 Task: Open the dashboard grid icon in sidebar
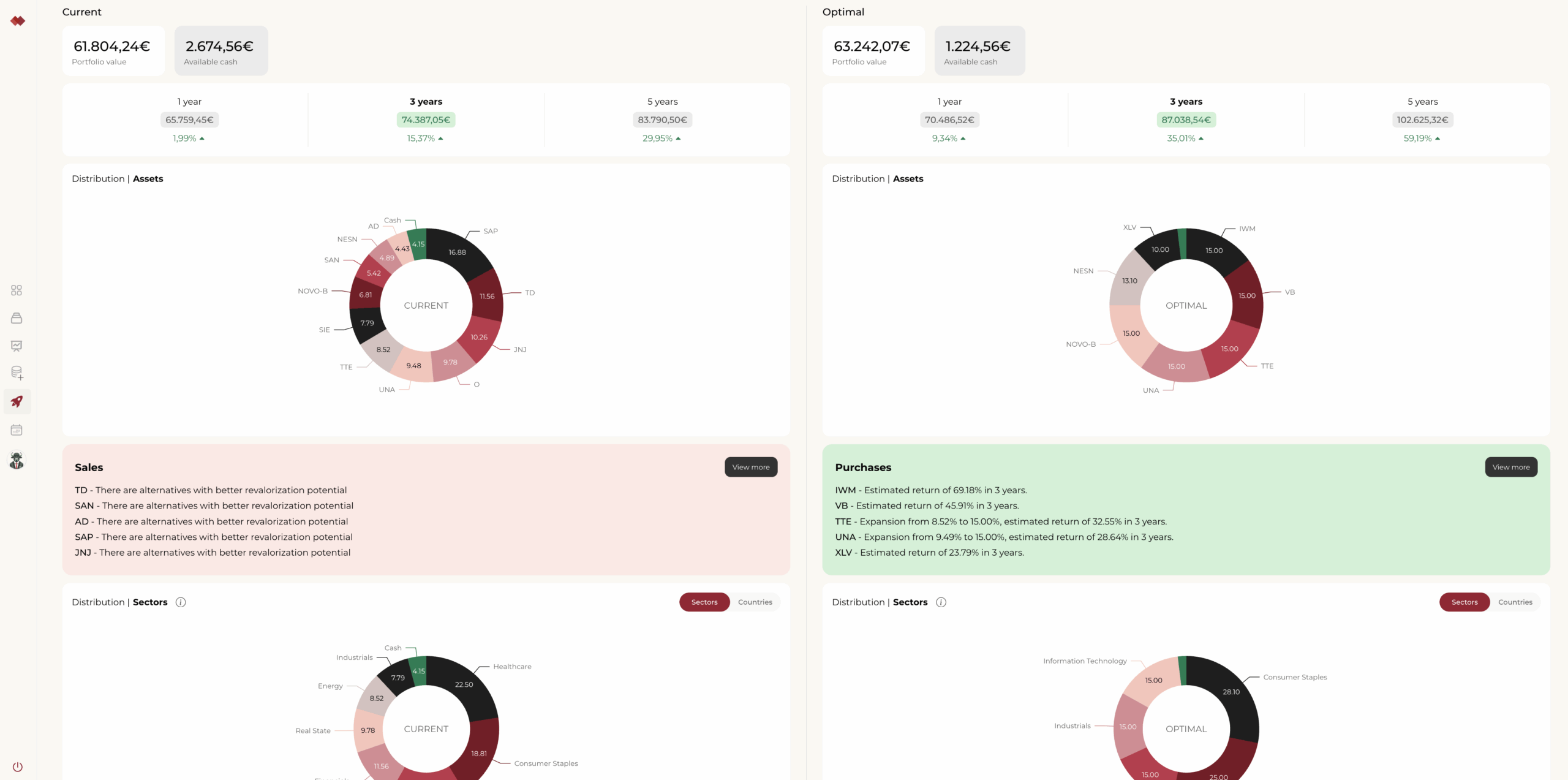click(x=17, y=290)
